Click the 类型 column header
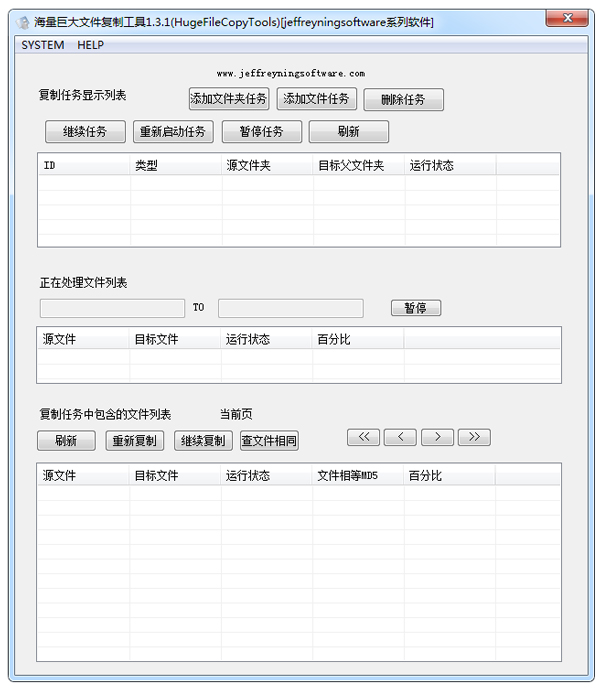This screenshot has height=689, width=600. pyautogui.click(x=176, y=165)
